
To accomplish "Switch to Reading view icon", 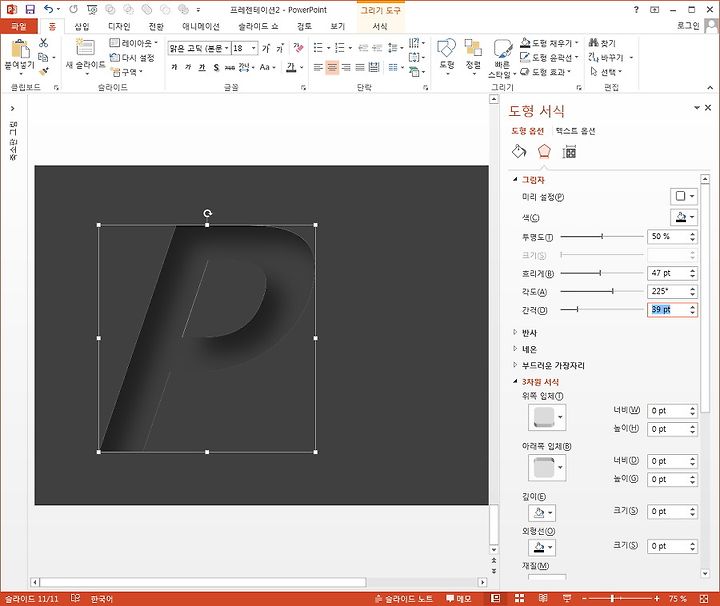I will tap(543, 598).
